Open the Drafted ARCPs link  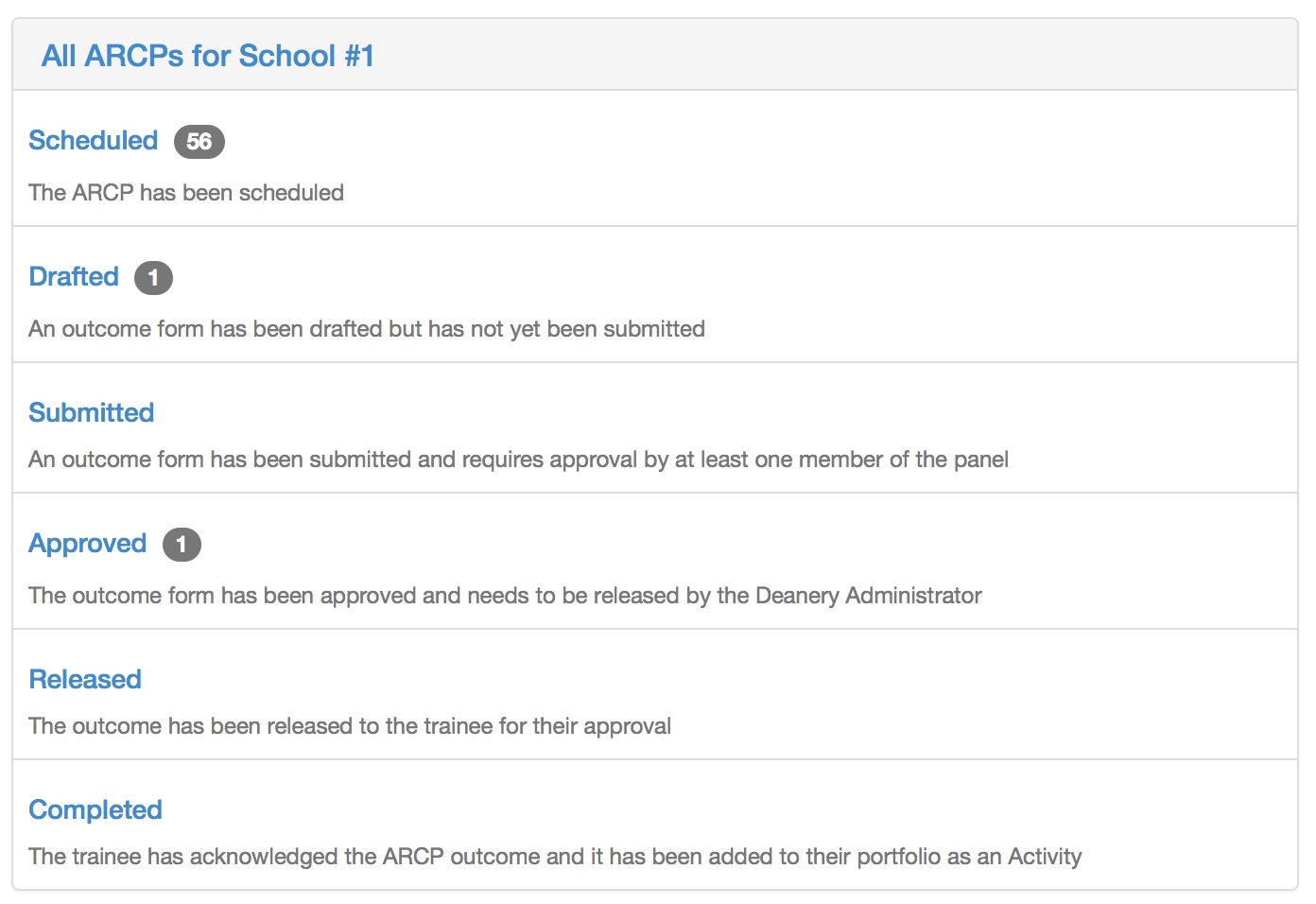click(74, 277)
